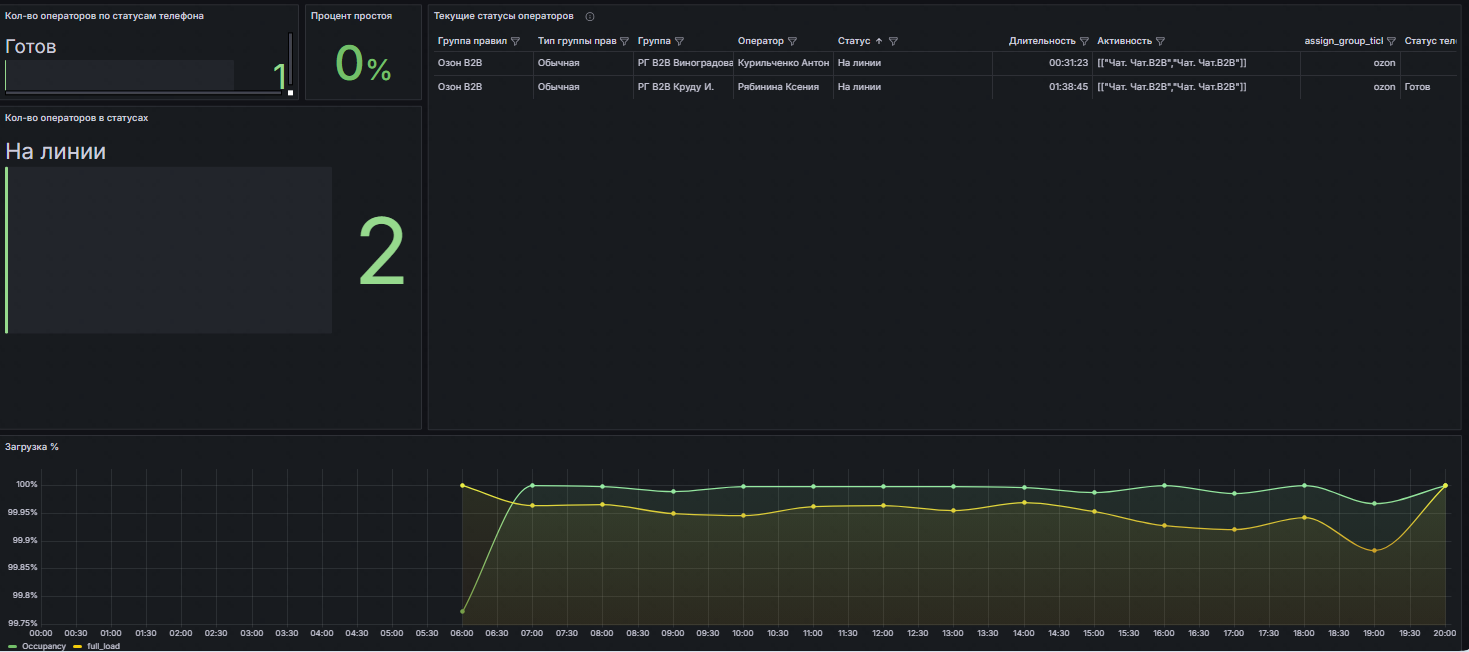The width and height of the screenshot is (1469, 652).
Task: Filter the Группа column
Action: [680, 41]
